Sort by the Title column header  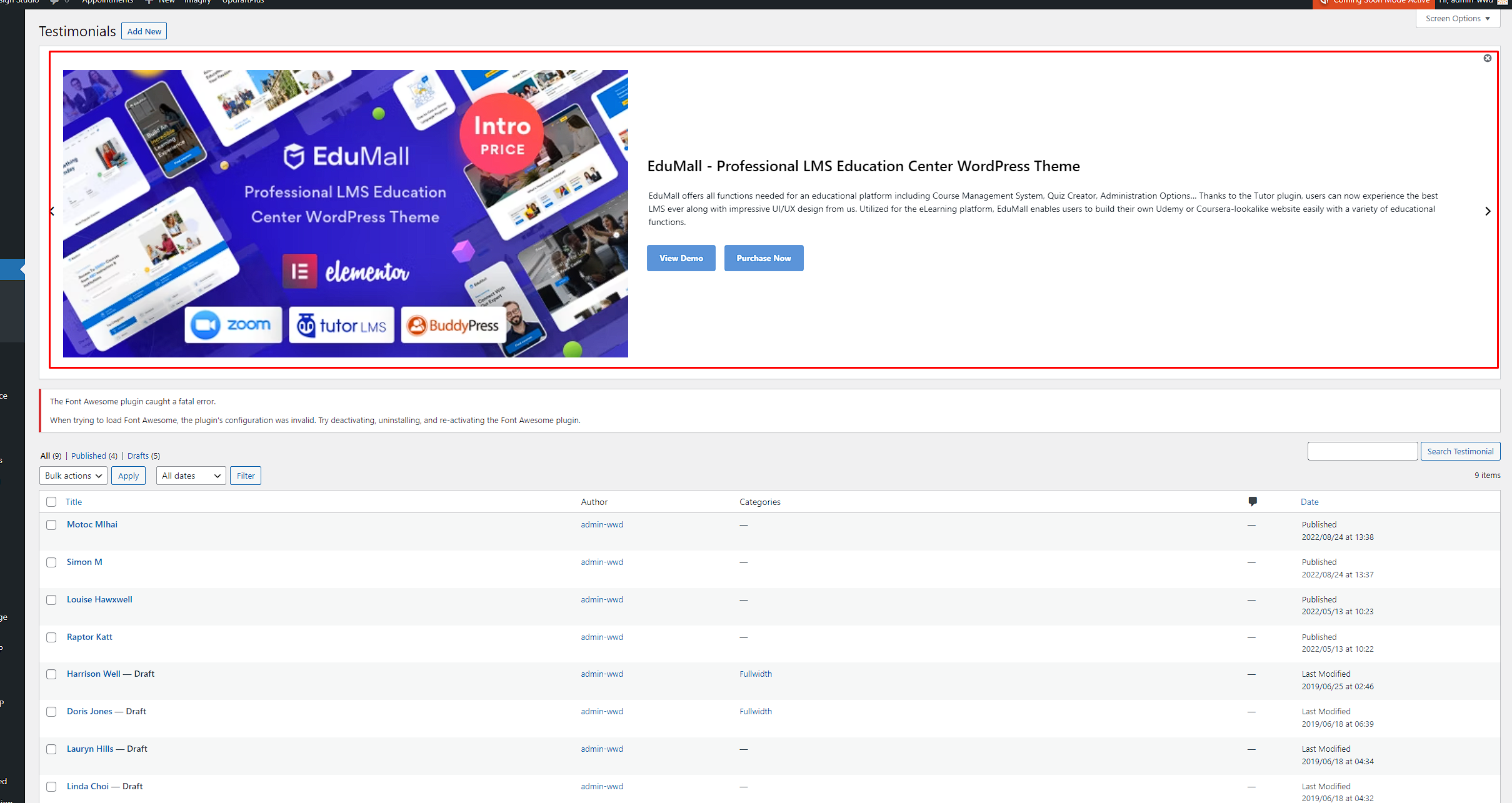pyautogui.click(x=74, y=502)
